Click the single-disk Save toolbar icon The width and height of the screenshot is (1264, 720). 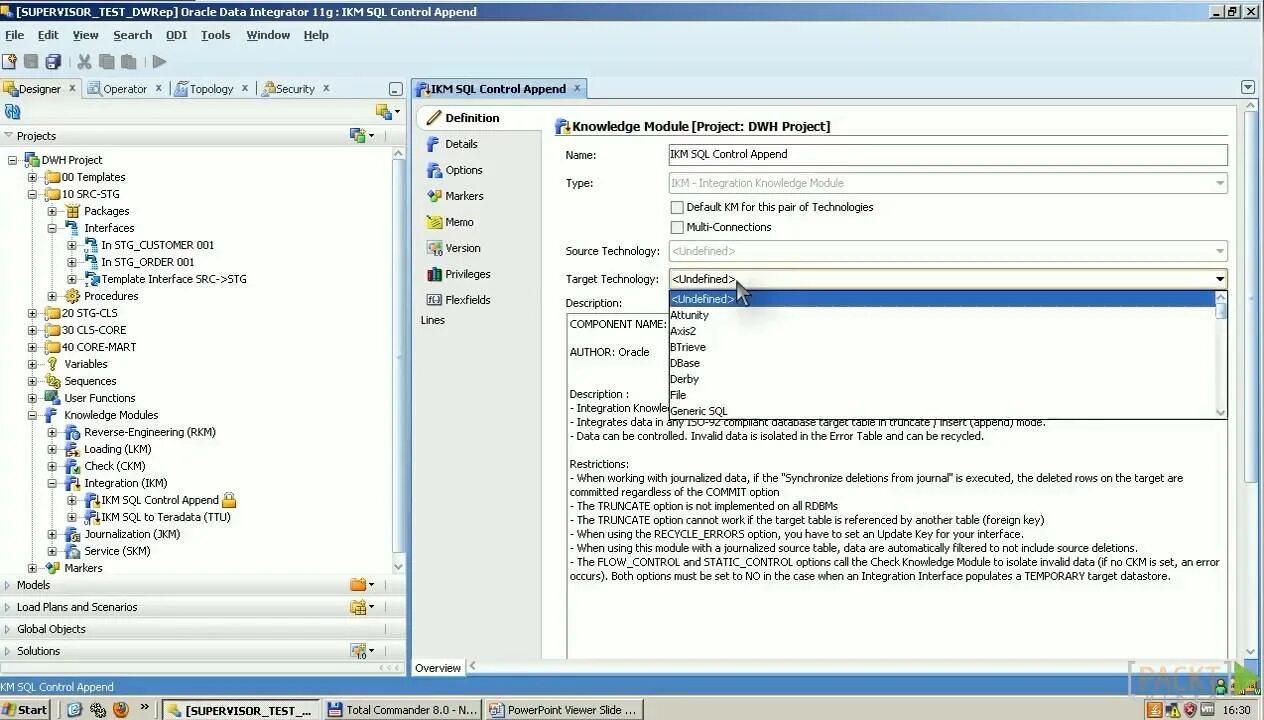point(31,61)
